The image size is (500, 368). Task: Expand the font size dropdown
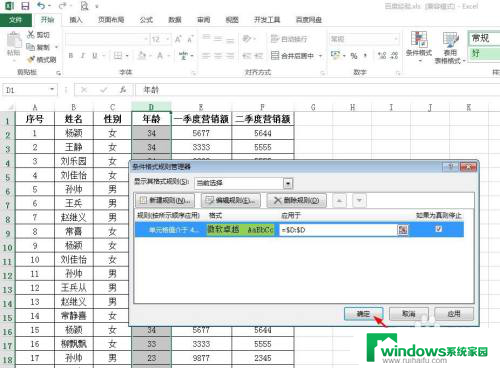tap(168, 39)
